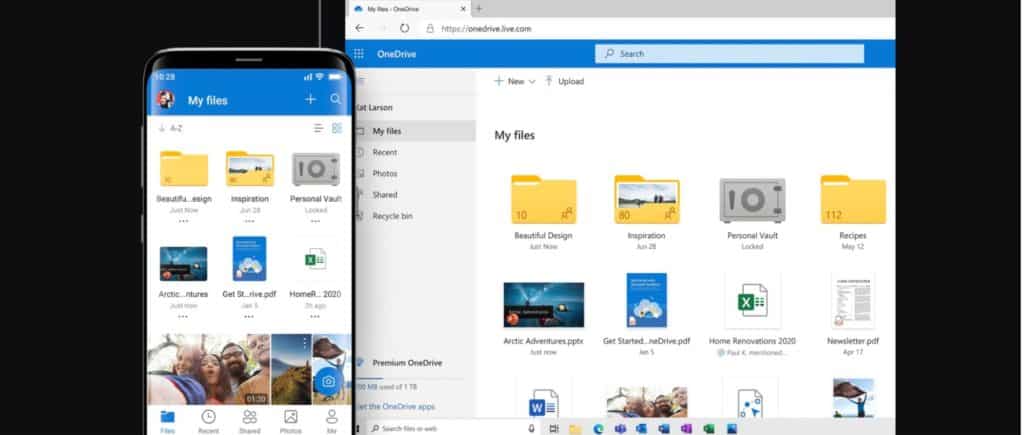Open more options under Inspiration on phone
1024x435 pixels.
click(x=249, y=221)
